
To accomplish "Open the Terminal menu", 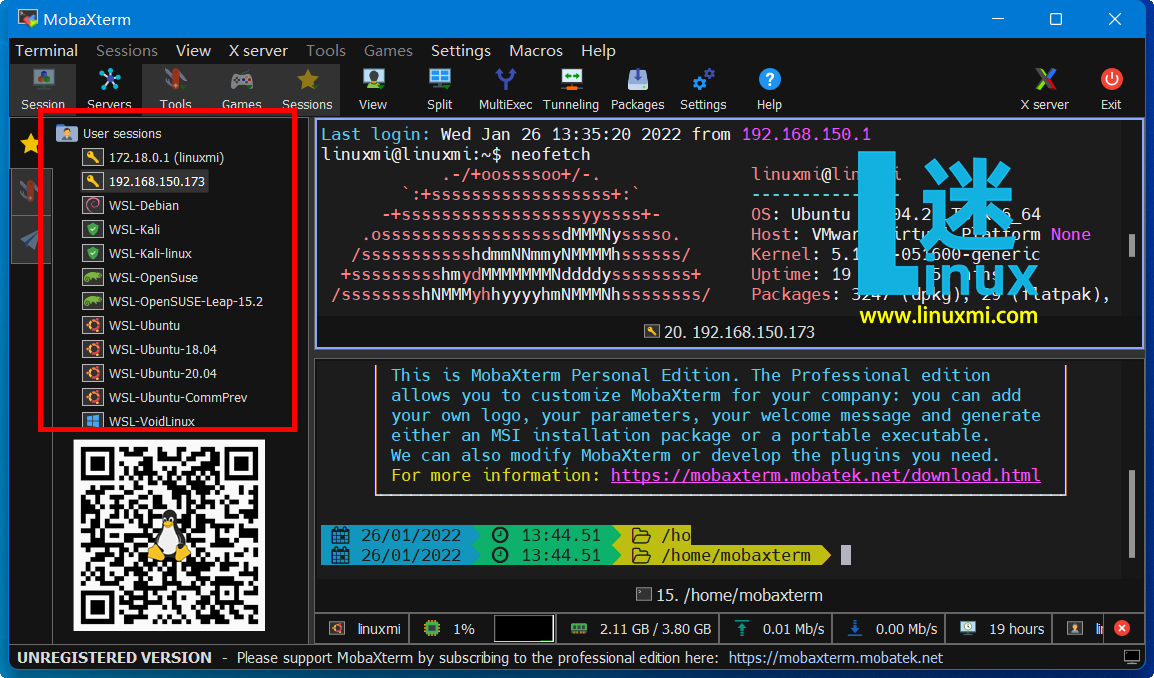I will tap(46, 50).
